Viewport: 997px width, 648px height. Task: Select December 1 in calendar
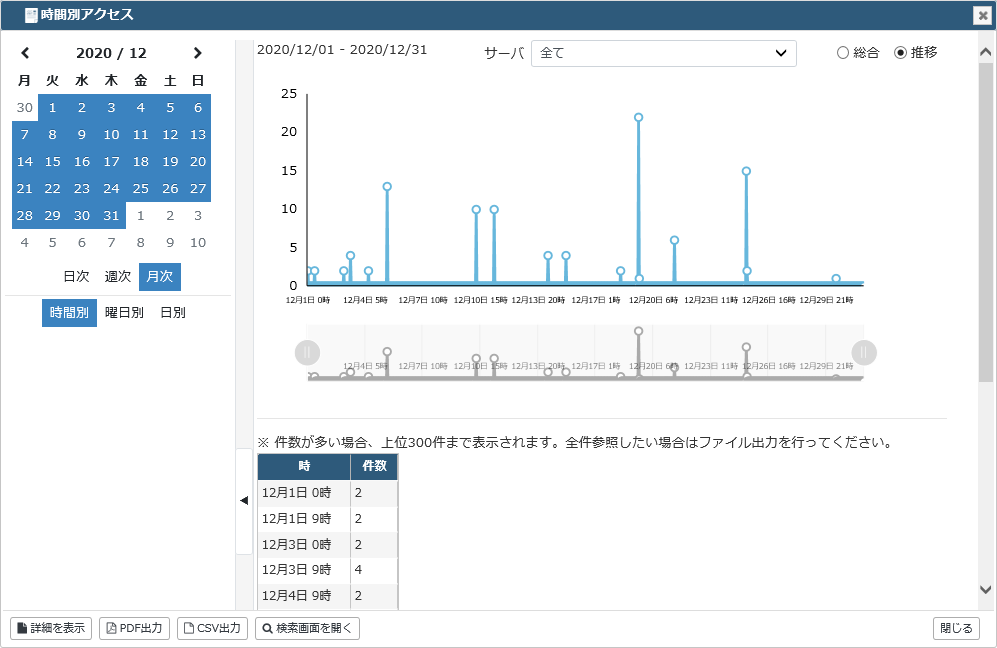click(53, 107)
